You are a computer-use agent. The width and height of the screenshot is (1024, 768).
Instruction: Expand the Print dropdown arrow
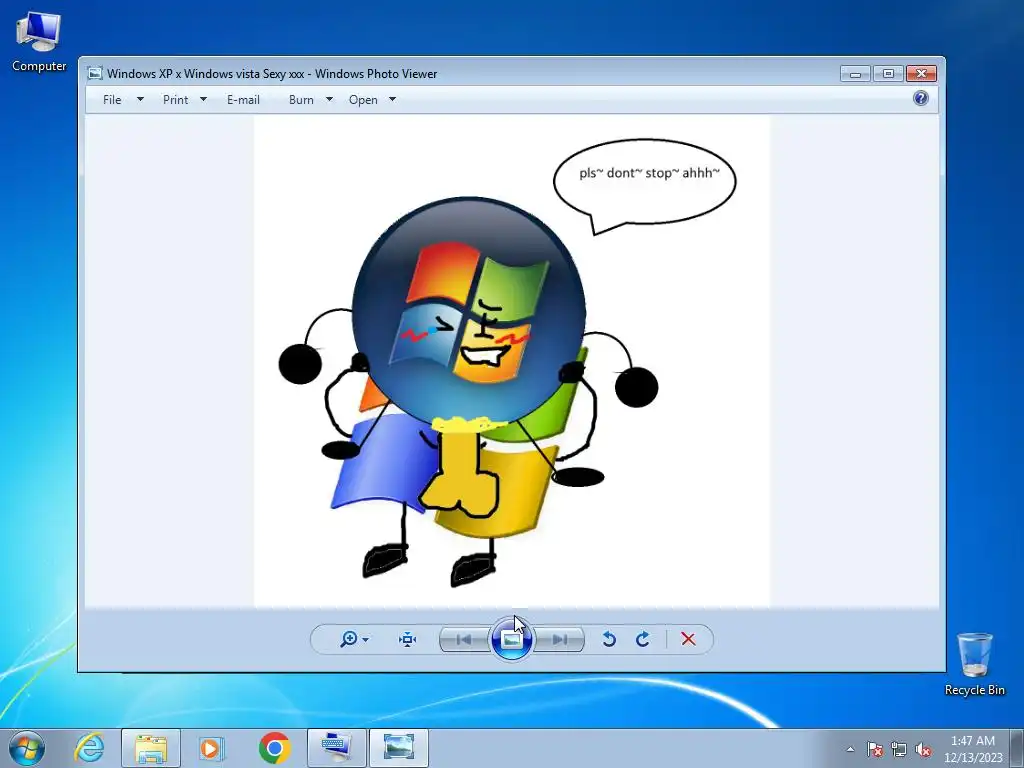pos(203,99)
